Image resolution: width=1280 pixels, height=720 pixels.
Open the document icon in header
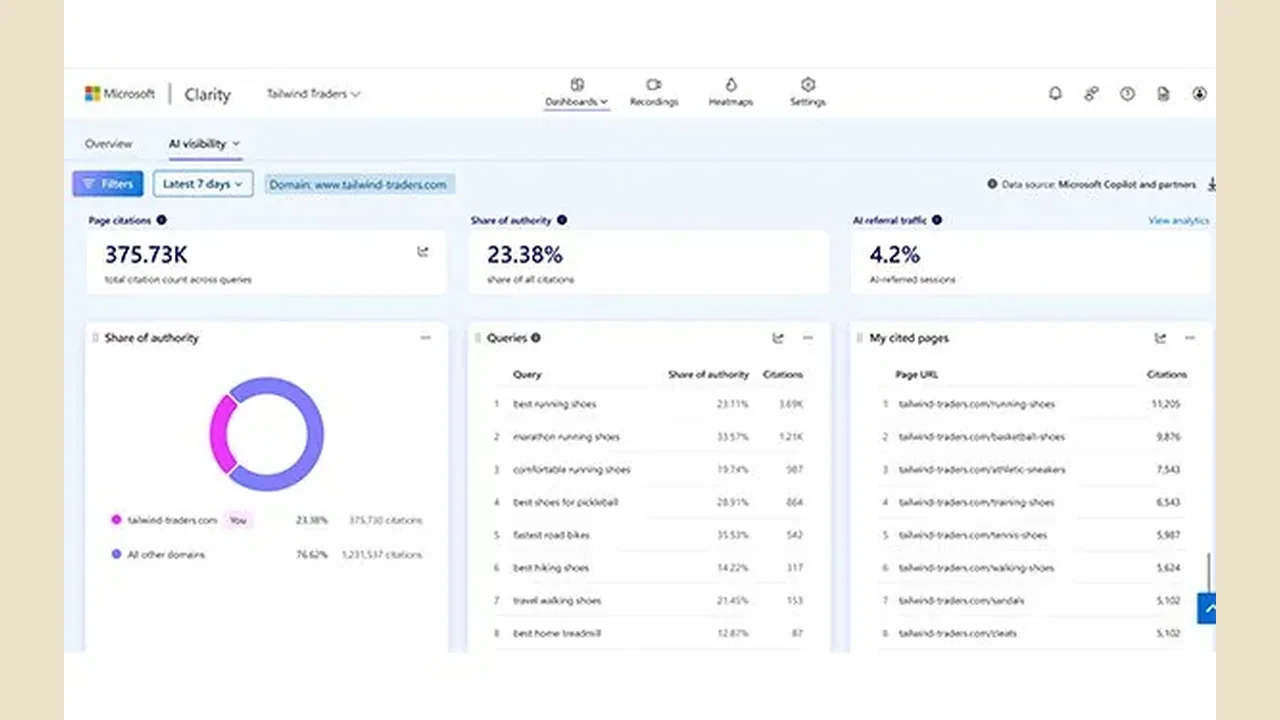[x=1163, y=94]
